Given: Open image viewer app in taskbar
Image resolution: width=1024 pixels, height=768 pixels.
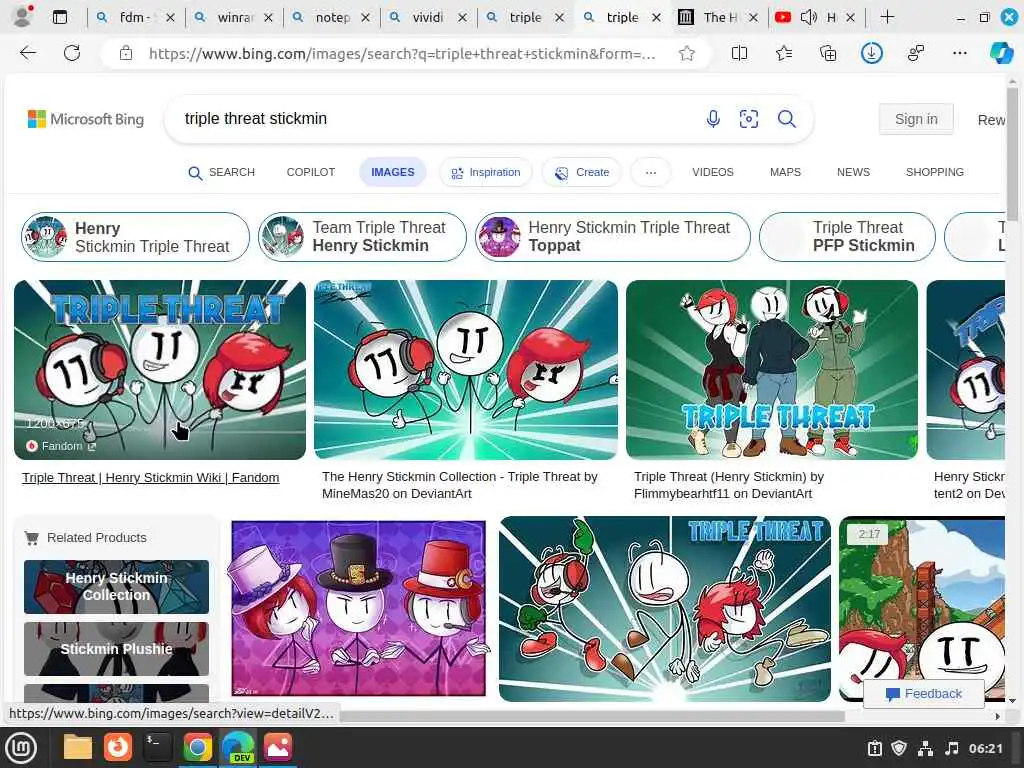Looking at the screenshot, I should tap(278, 747).
